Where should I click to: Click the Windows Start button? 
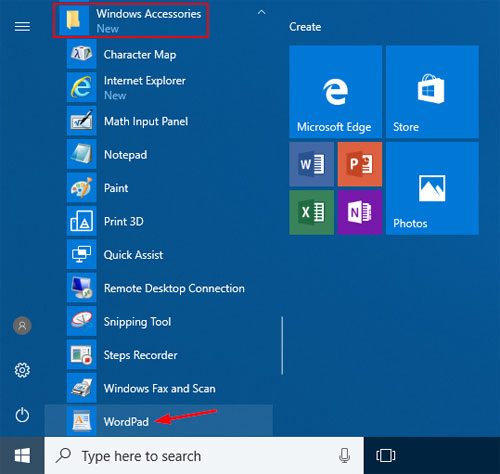(x=22, y=455)
